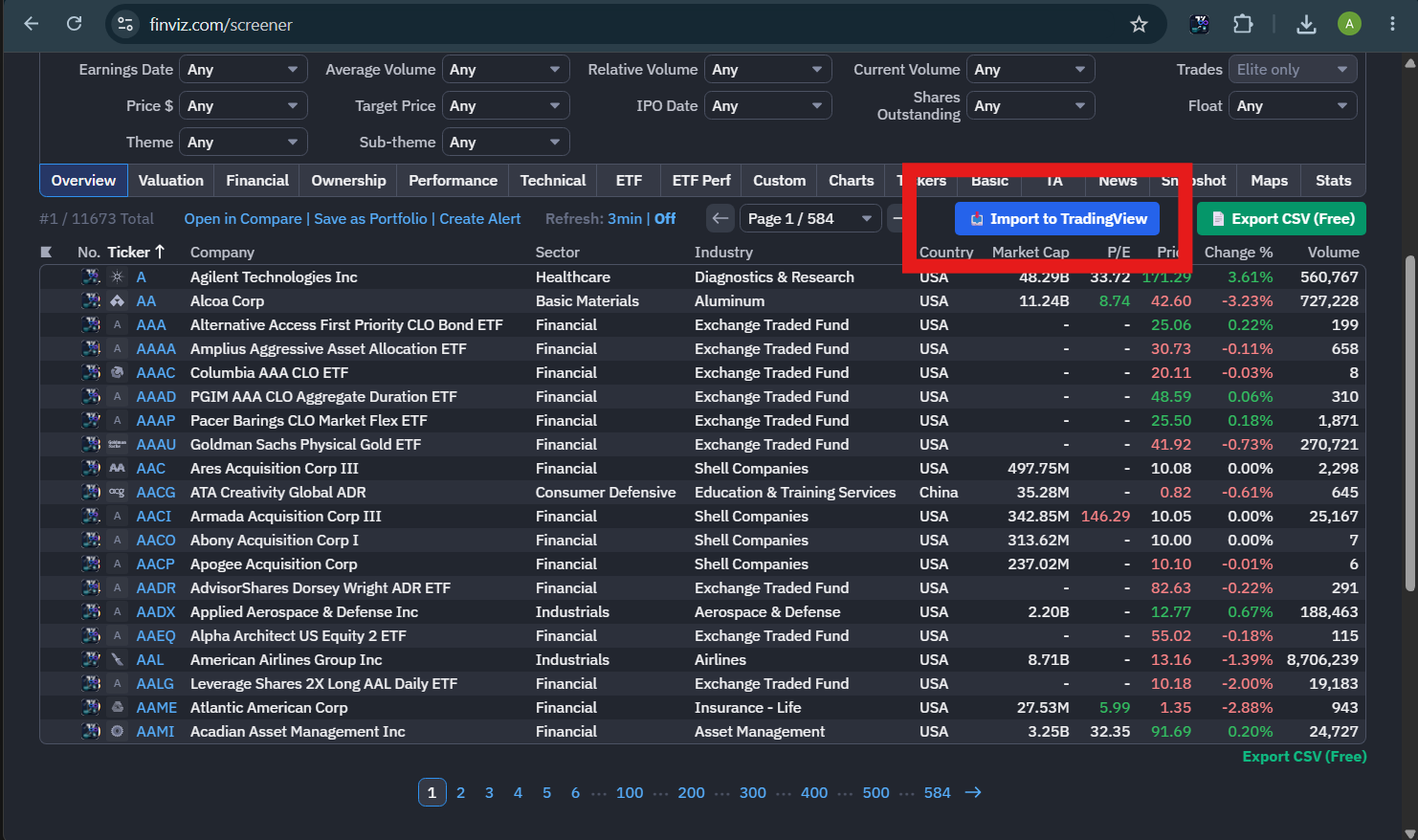The image size is (1418, 840).
Task: Open the Current Volume filter dropdown
Action: click(x=1030, y=69)
